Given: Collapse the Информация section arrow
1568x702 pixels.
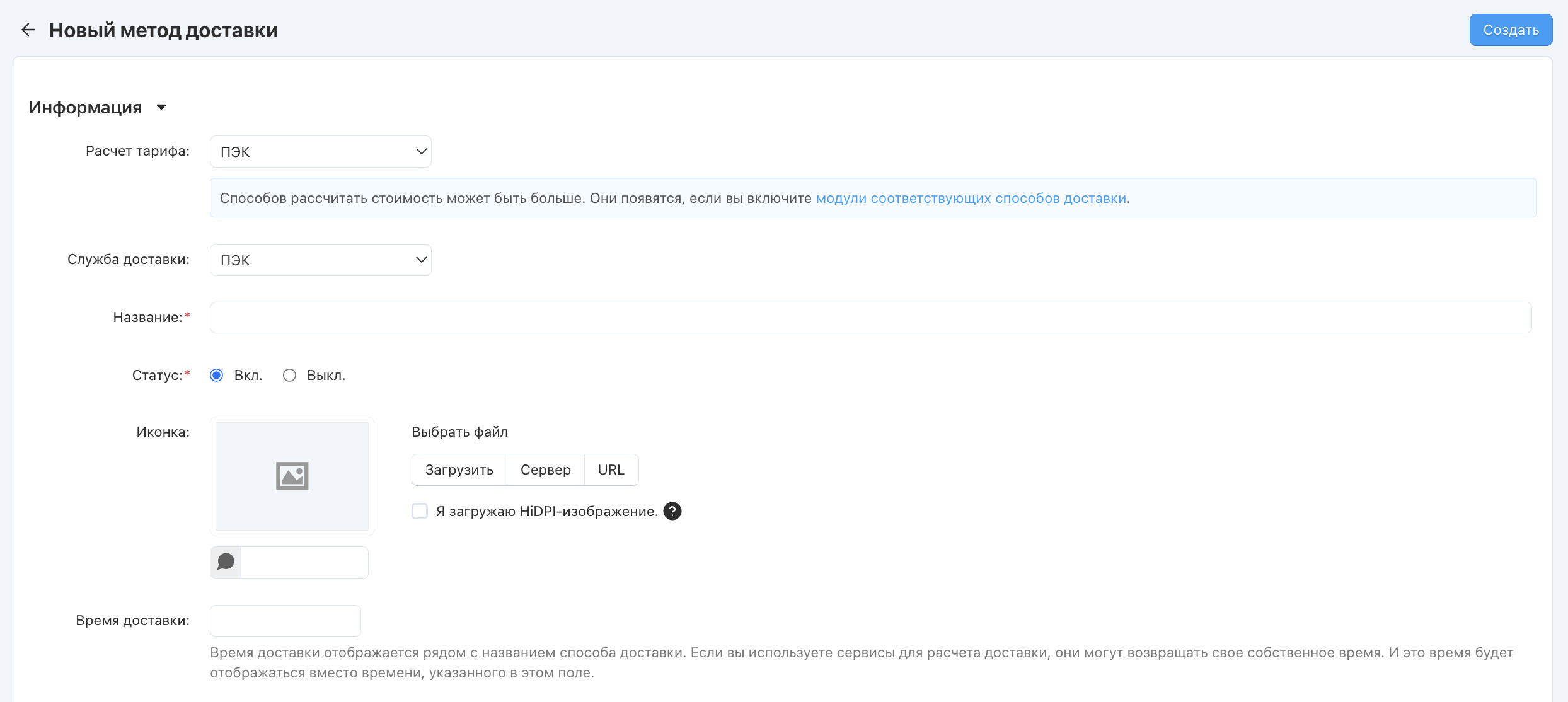Looking at the screenshot, I should tap(161, 107).
